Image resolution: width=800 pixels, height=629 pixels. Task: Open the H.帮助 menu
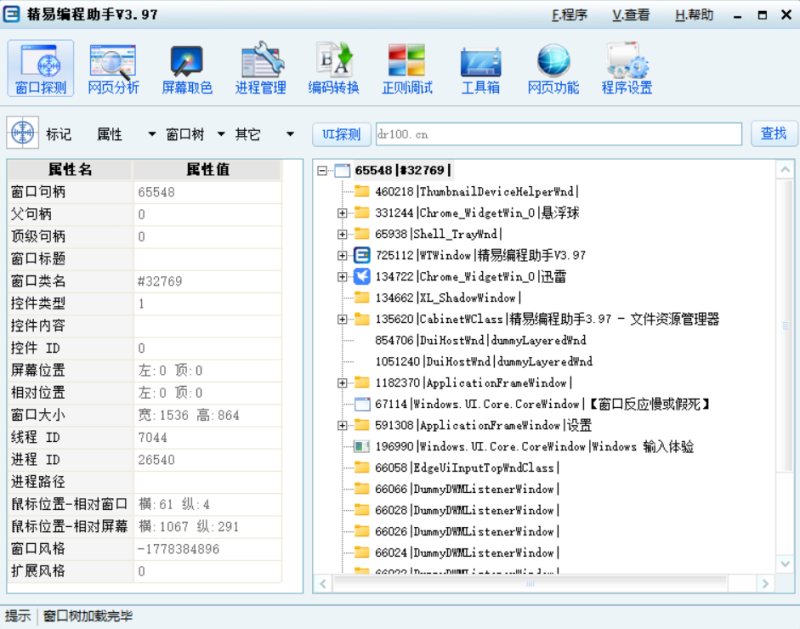click(x=694, y=15)
